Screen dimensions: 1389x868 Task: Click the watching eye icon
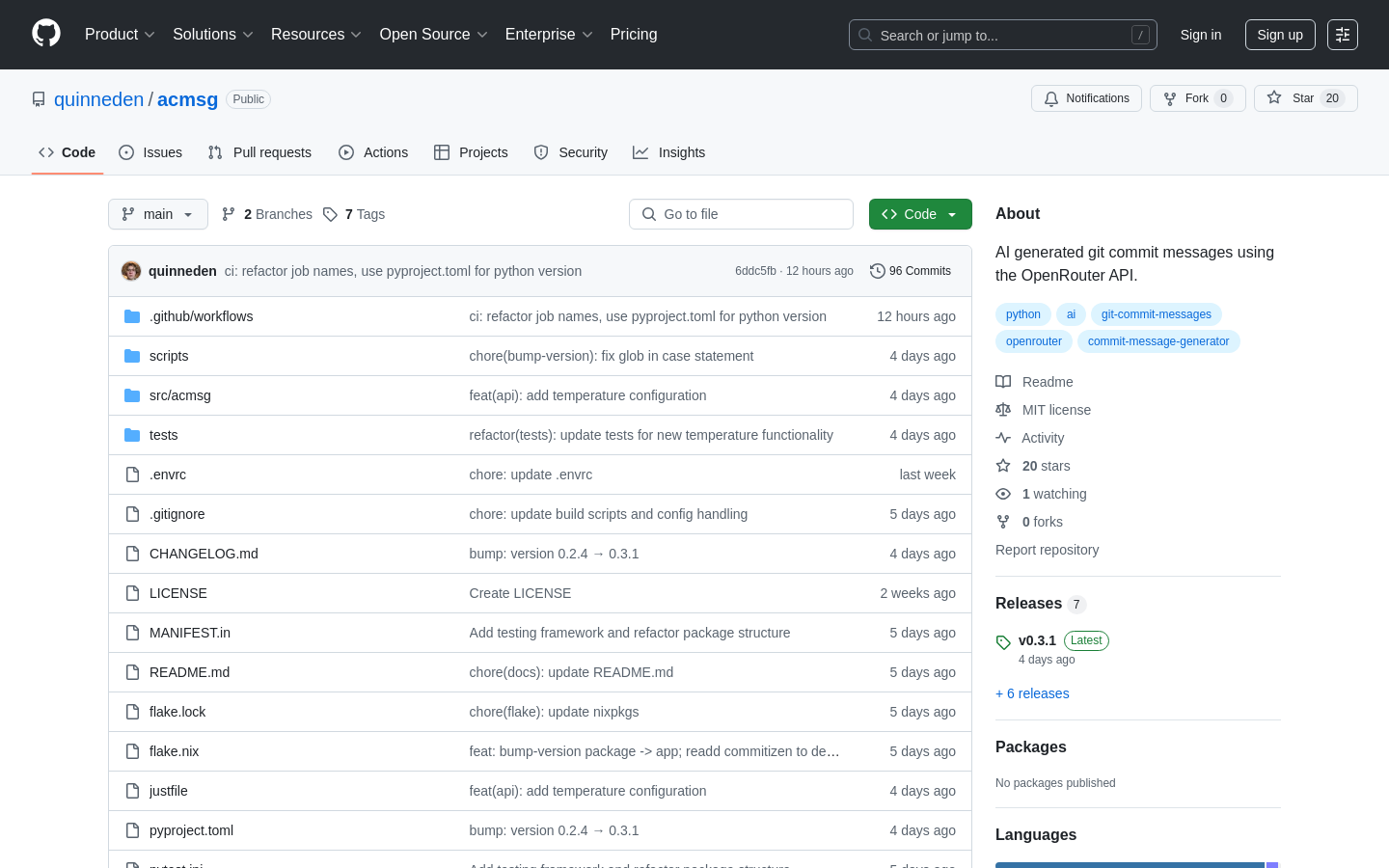(1003, 494)
